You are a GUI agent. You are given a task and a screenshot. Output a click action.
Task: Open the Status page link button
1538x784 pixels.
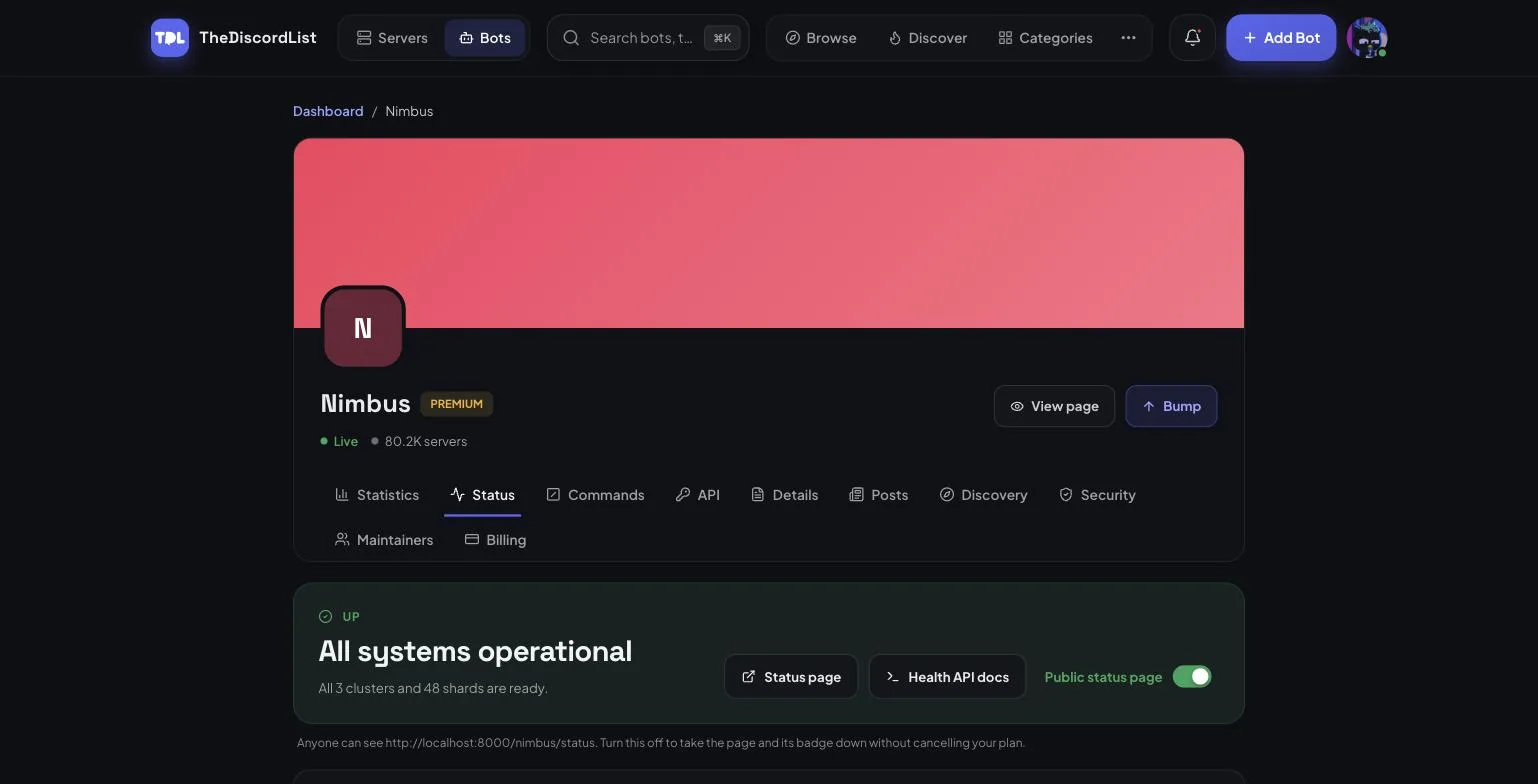point(791,677)
